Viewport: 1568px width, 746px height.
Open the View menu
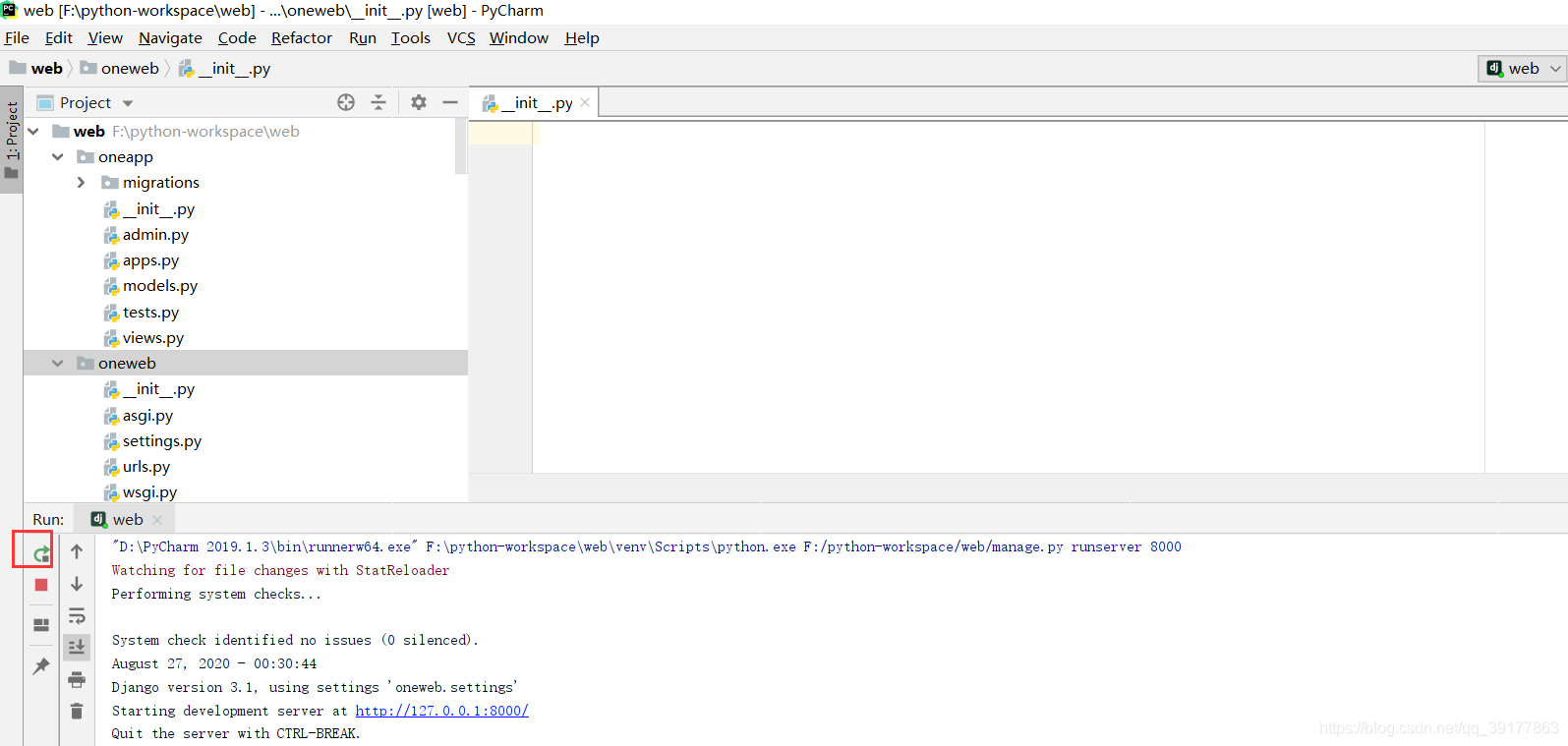tap(105, 37)
